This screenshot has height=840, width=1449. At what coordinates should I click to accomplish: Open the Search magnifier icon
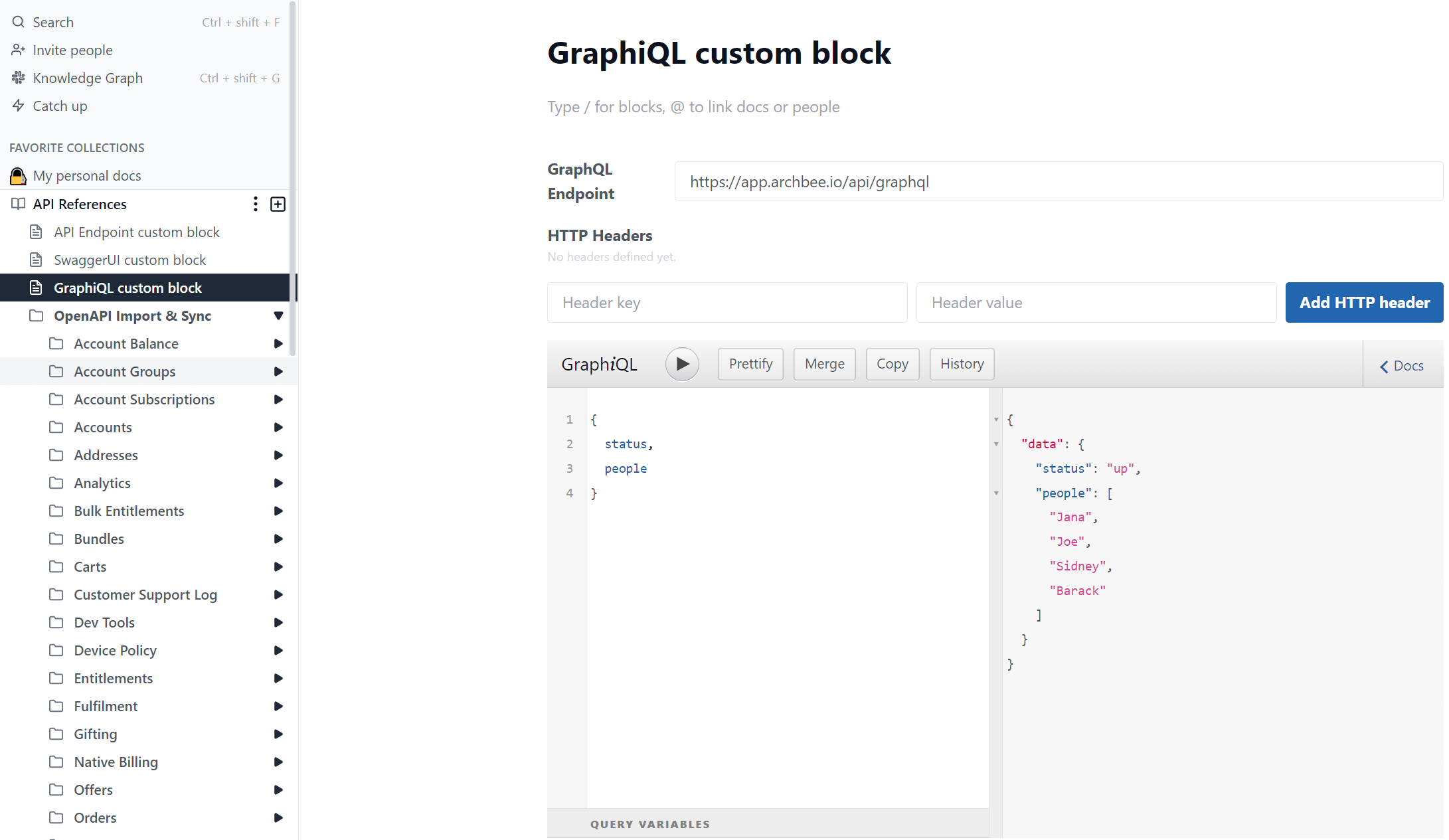[18, 22]
